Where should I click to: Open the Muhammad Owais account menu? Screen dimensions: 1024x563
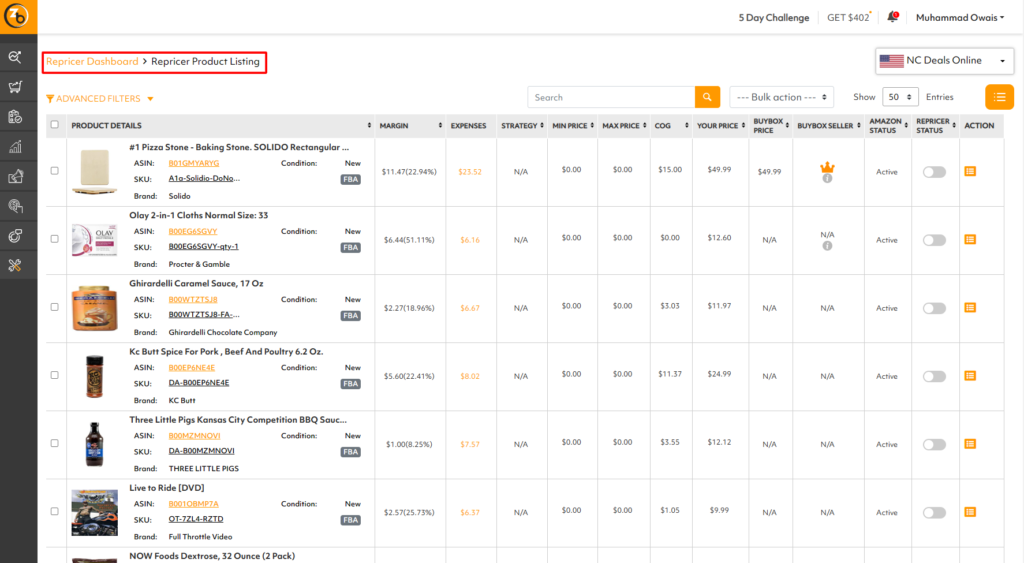pyautogui.click(x=959, y=18)
